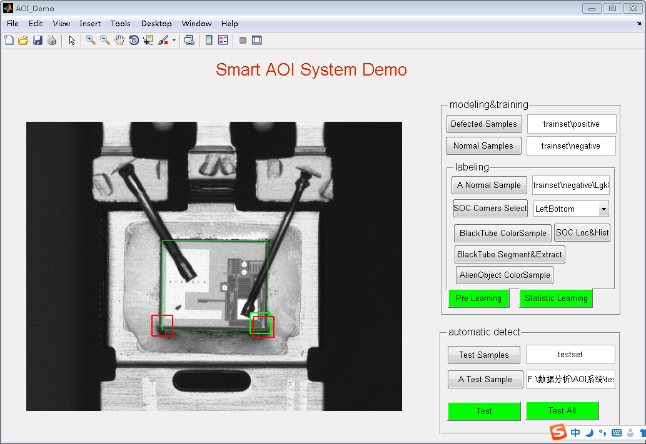Click the Test All button
The height and width of the screenshot is (444, 646).
tap(562, 411)
